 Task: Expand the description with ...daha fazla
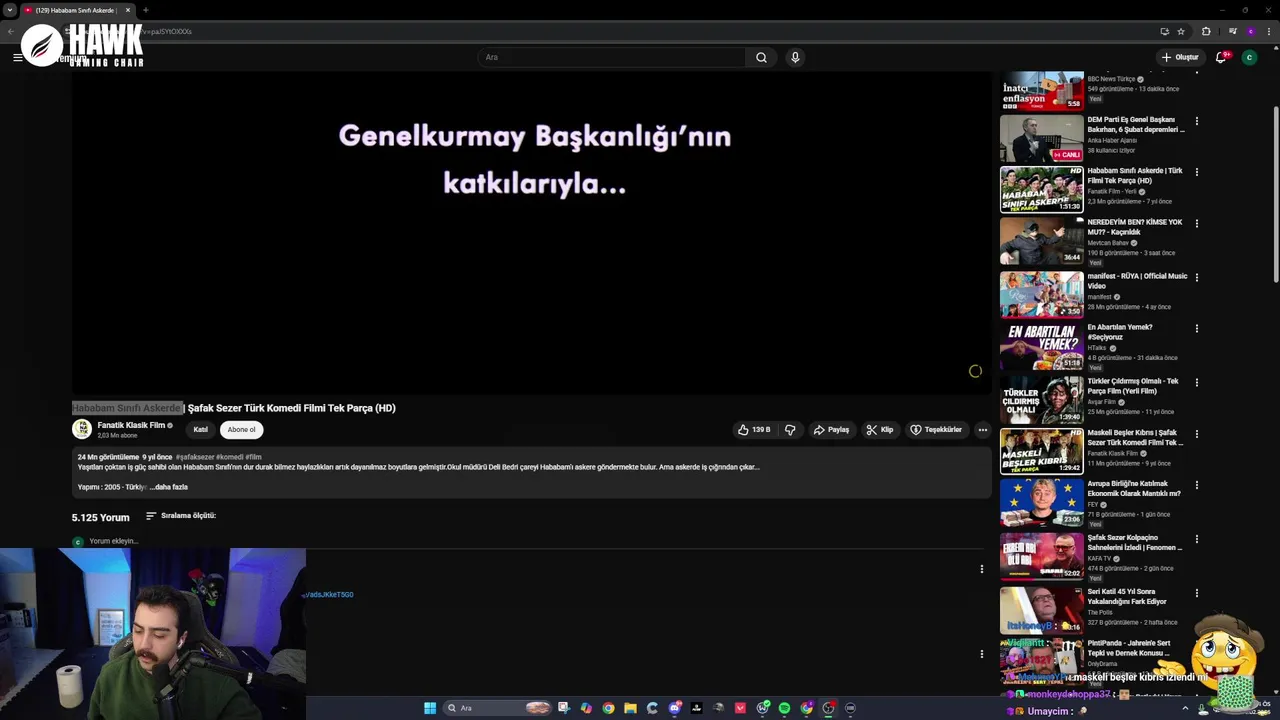(x=169, y=487)
